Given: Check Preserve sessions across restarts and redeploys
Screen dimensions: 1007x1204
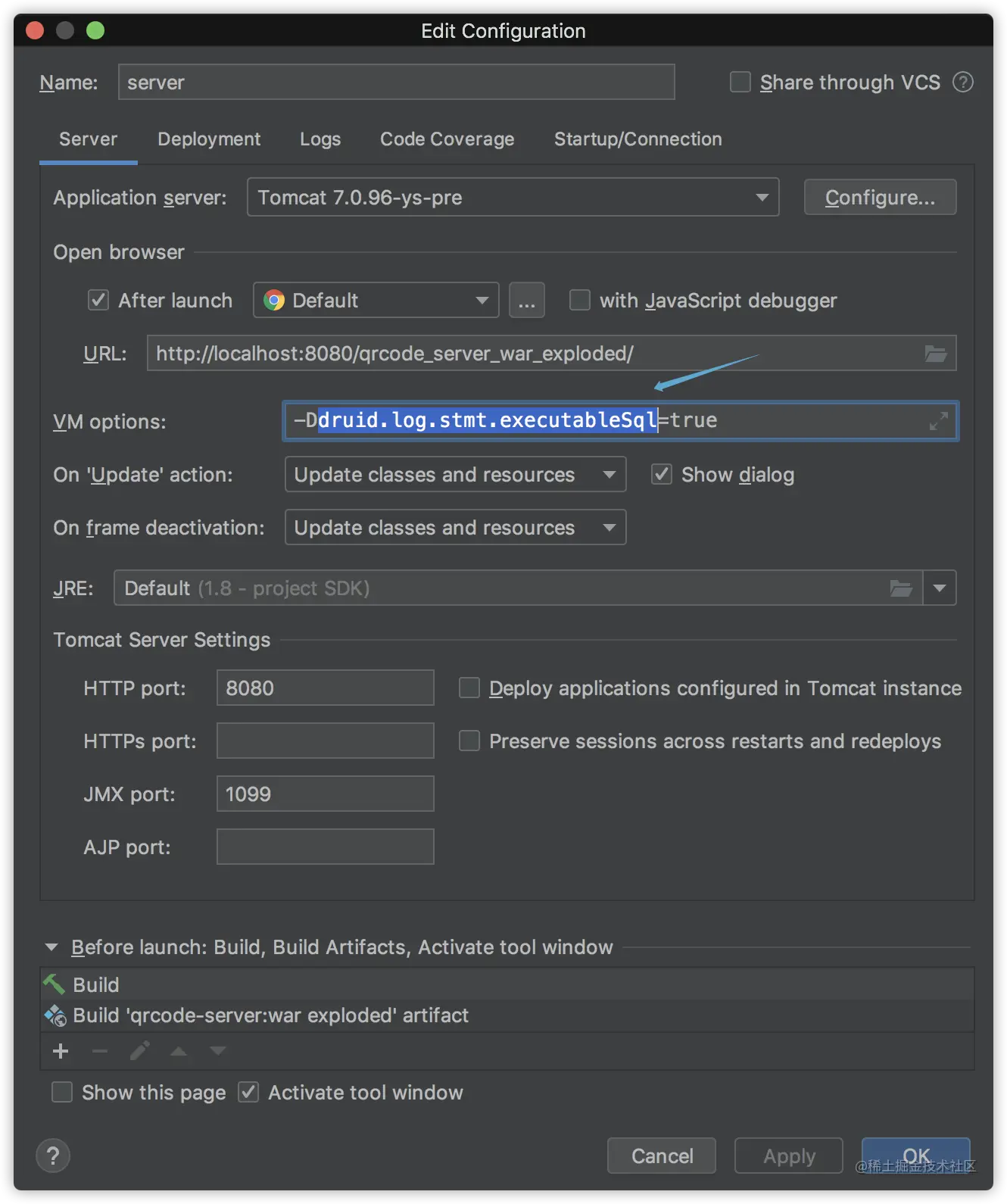Looking at the screenshot, I should (x=469, y=741).
